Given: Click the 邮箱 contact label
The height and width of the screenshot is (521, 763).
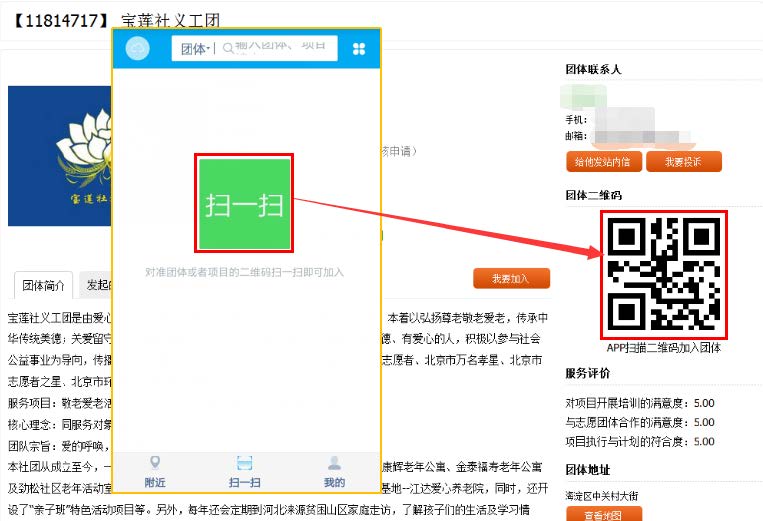Looking at the screenshot, I should pos(576,136).
